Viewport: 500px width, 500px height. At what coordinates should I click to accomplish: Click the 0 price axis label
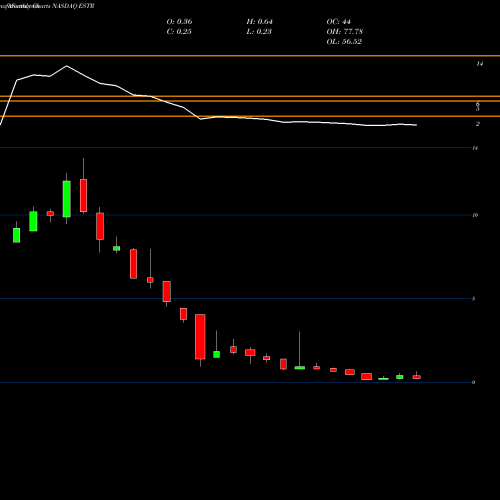474,382
